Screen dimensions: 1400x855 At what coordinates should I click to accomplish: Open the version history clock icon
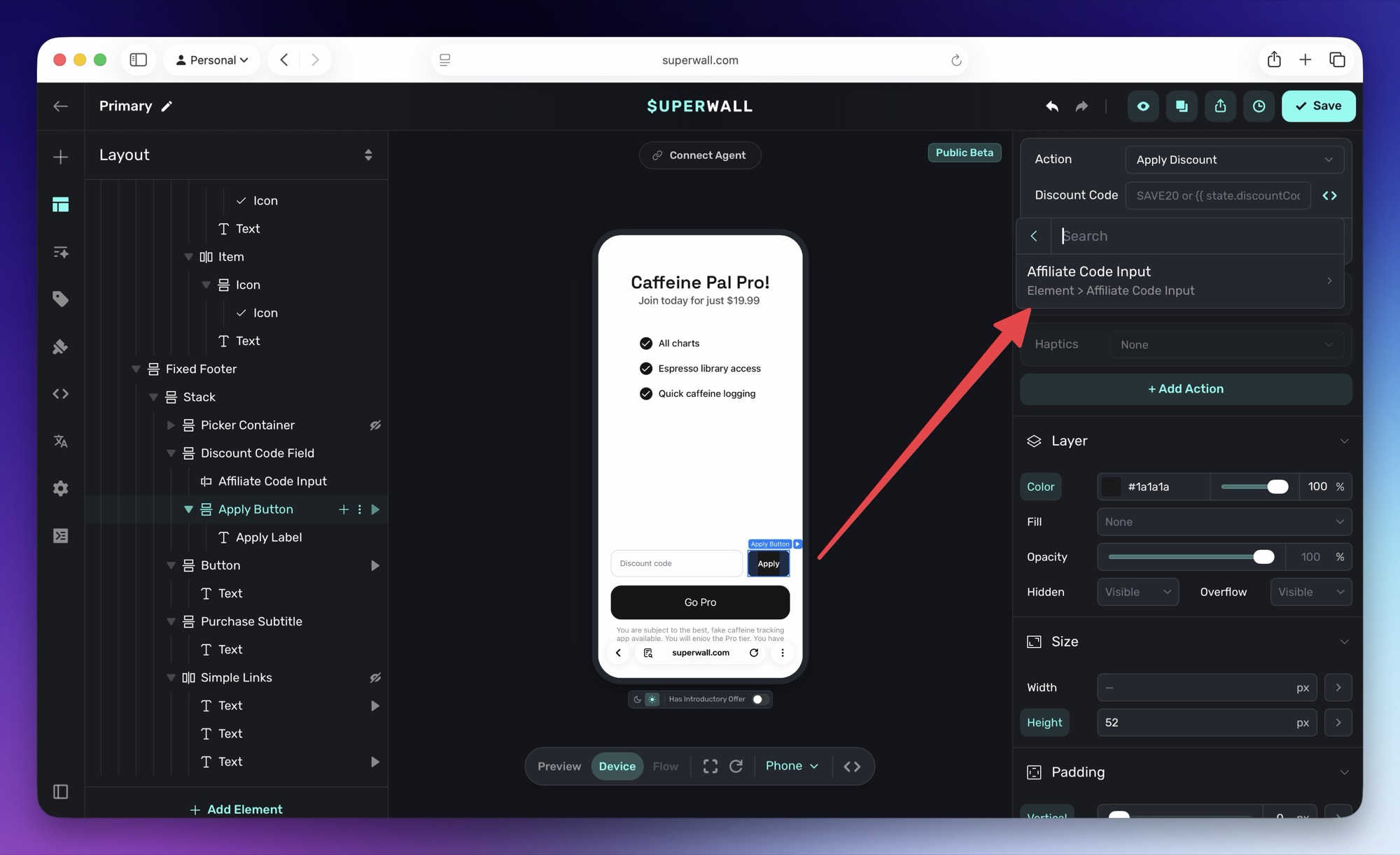point(1259,106)
